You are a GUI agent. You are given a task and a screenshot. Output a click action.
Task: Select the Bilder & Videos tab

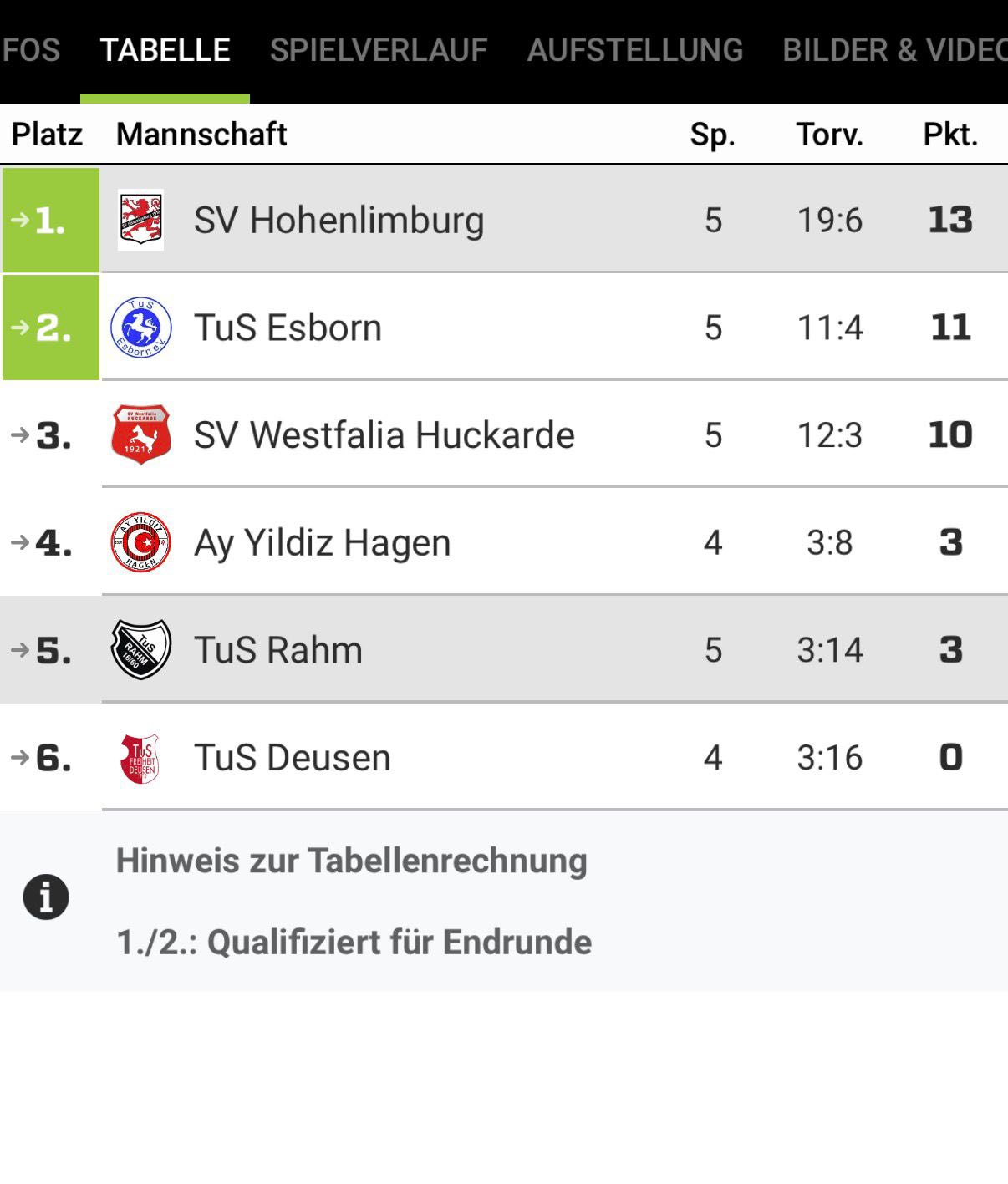pyautogui.click(x=894, y=50)
